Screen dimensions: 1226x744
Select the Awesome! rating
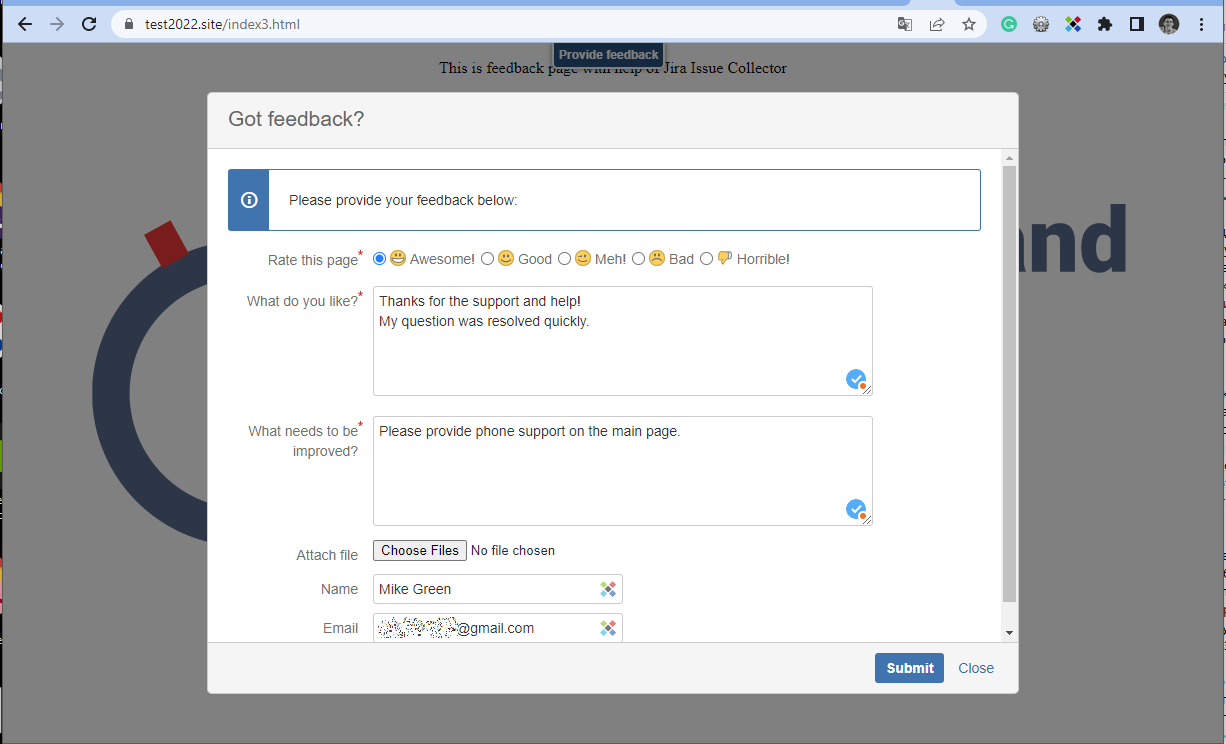[x=379, y=259]
